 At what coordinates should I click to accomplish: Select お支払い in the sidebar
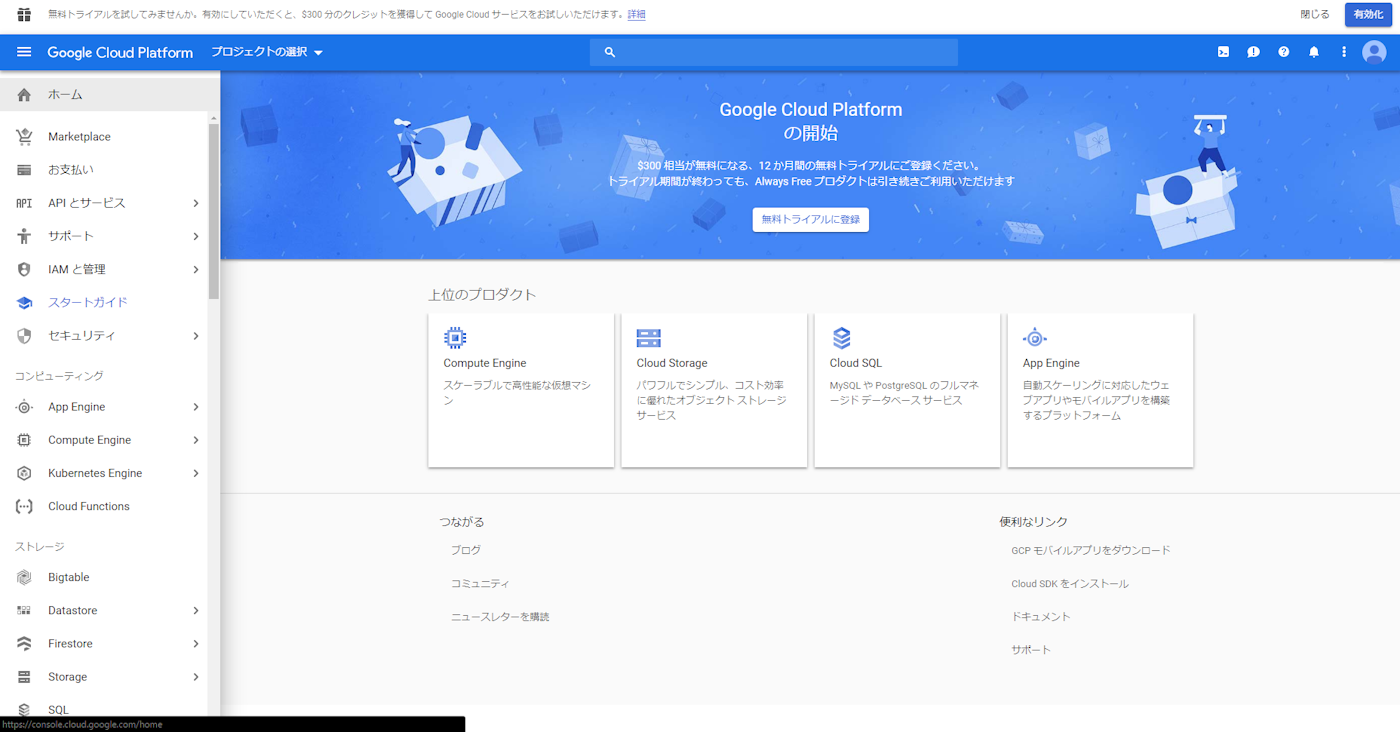pyautogui.click(x=104, y=170)
